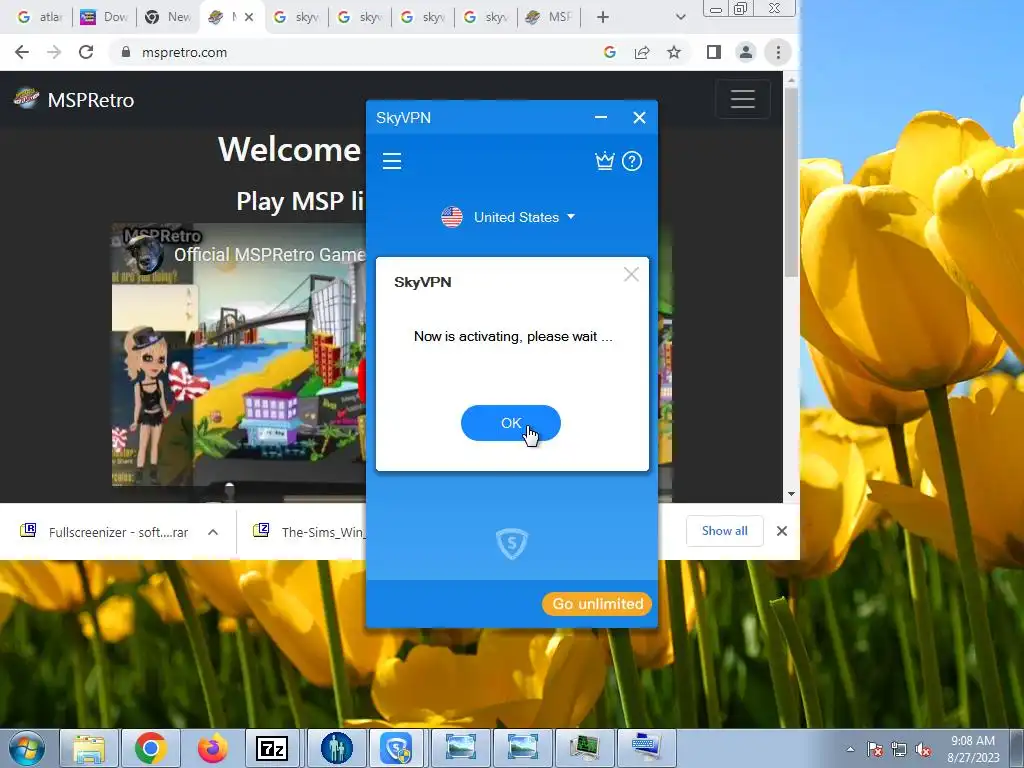Click the page vertical scrollbar thumb
Viewport: 1024px width, 768px height.
(x=791, y=183)
